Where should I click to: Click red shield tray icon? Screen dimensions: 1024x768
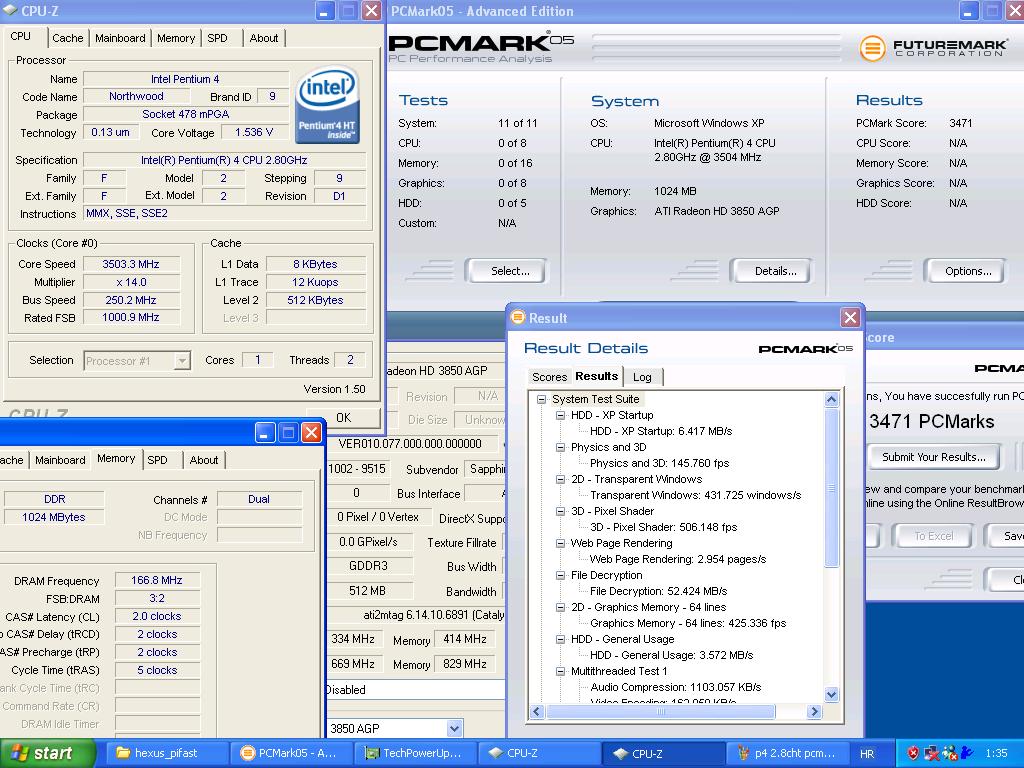(913, 754)
